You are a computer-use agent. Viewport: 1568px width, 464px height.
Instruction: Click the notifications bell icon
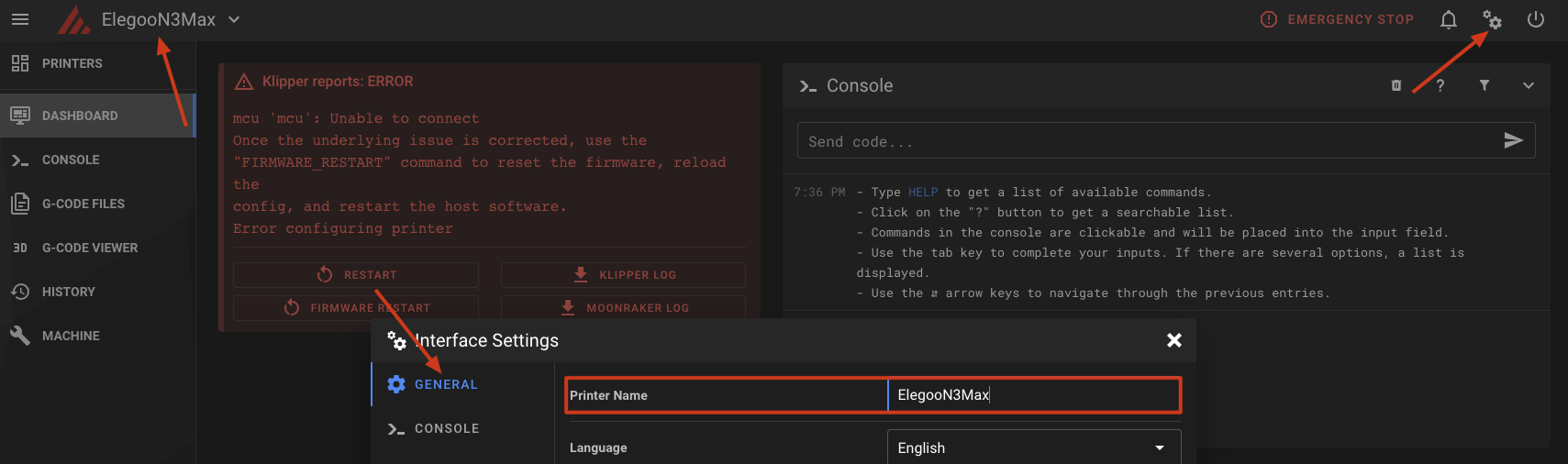click(x=1449, y=19)
